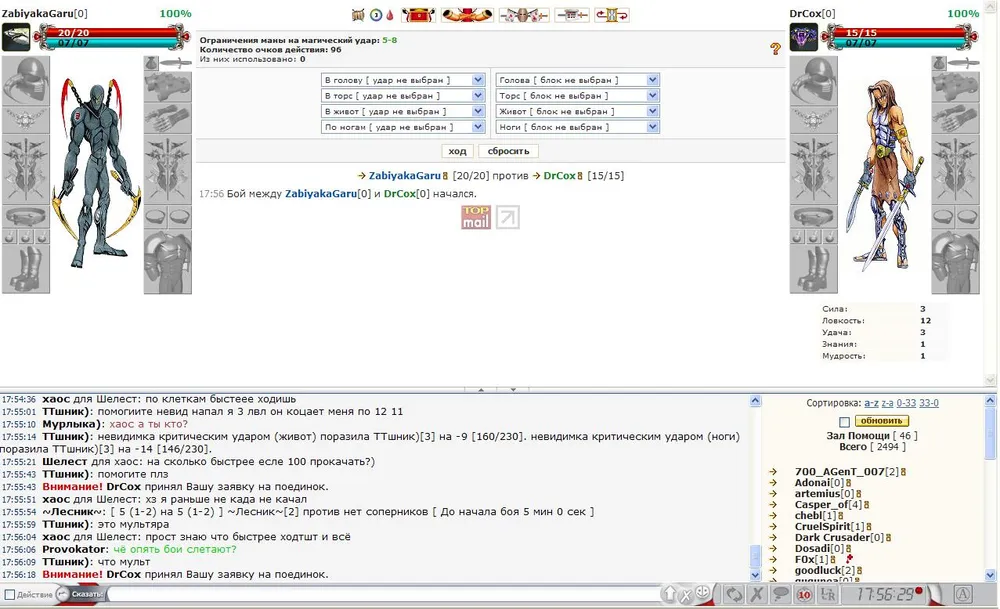Sort user list by 33-0
The height and width of the screenshot is (609, 1000).
pos(929,403)
